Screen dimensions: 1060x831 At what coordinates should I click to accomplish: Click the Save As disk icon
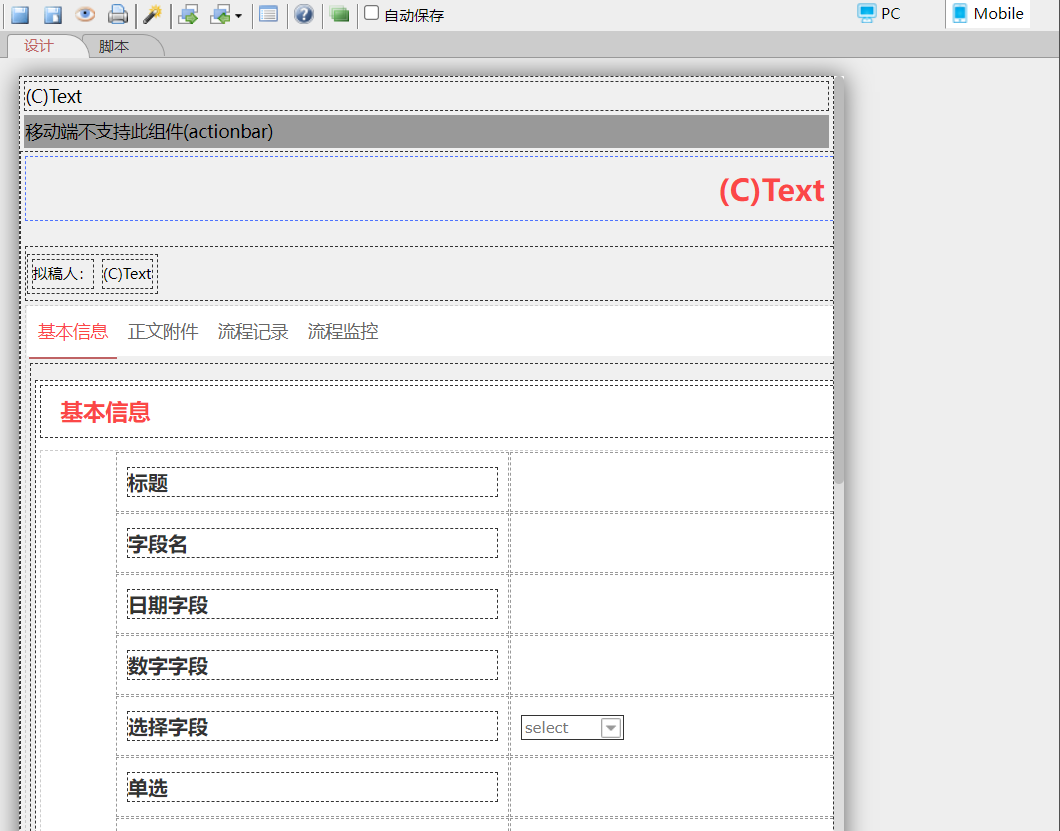click(50, 15)
